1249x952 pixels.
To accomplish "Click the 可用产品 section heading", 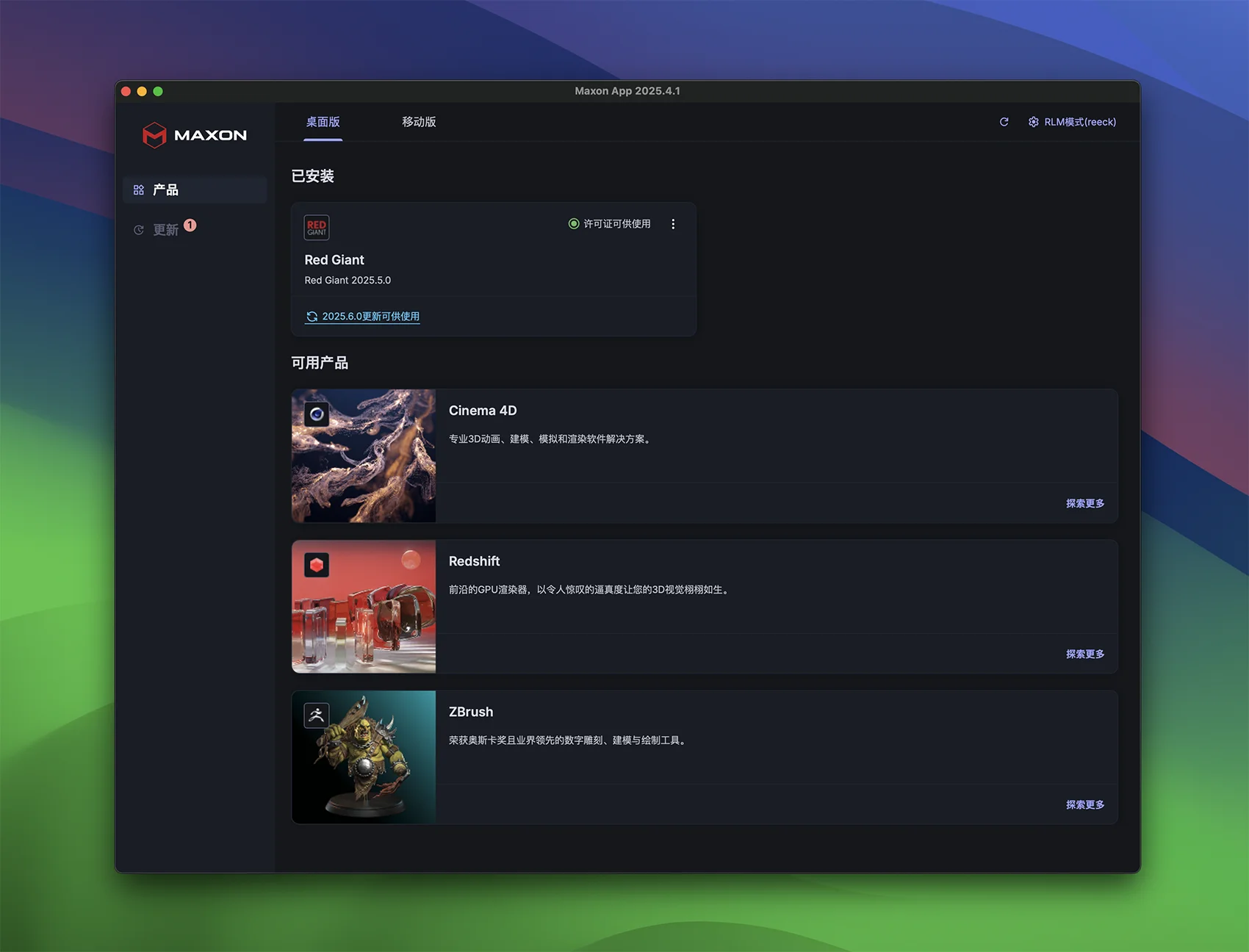I will pyautogui.click(x=320, y=363).
